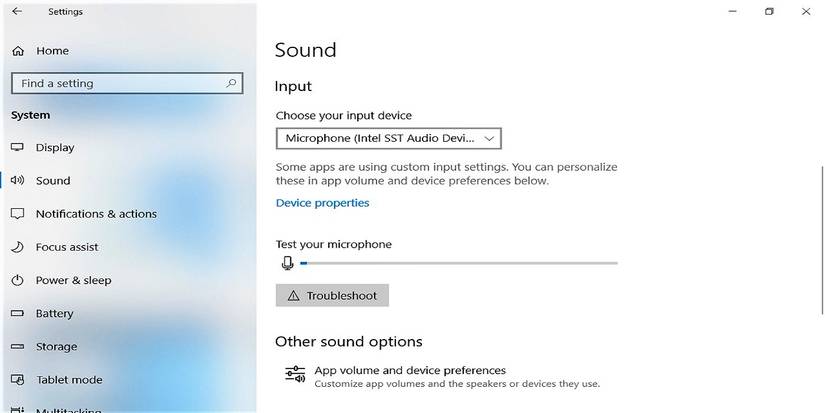Click the search magnifier icon
The image size is (825, 413).
[x=231, y=83]
